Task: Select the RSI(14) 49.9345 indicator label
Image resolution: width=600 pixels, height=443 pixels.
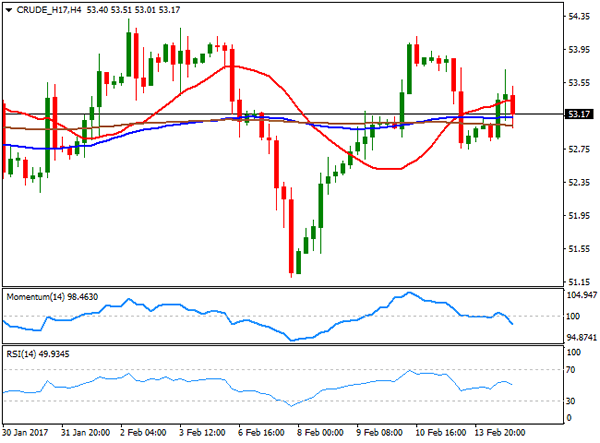Action: [x=38, y=354]
